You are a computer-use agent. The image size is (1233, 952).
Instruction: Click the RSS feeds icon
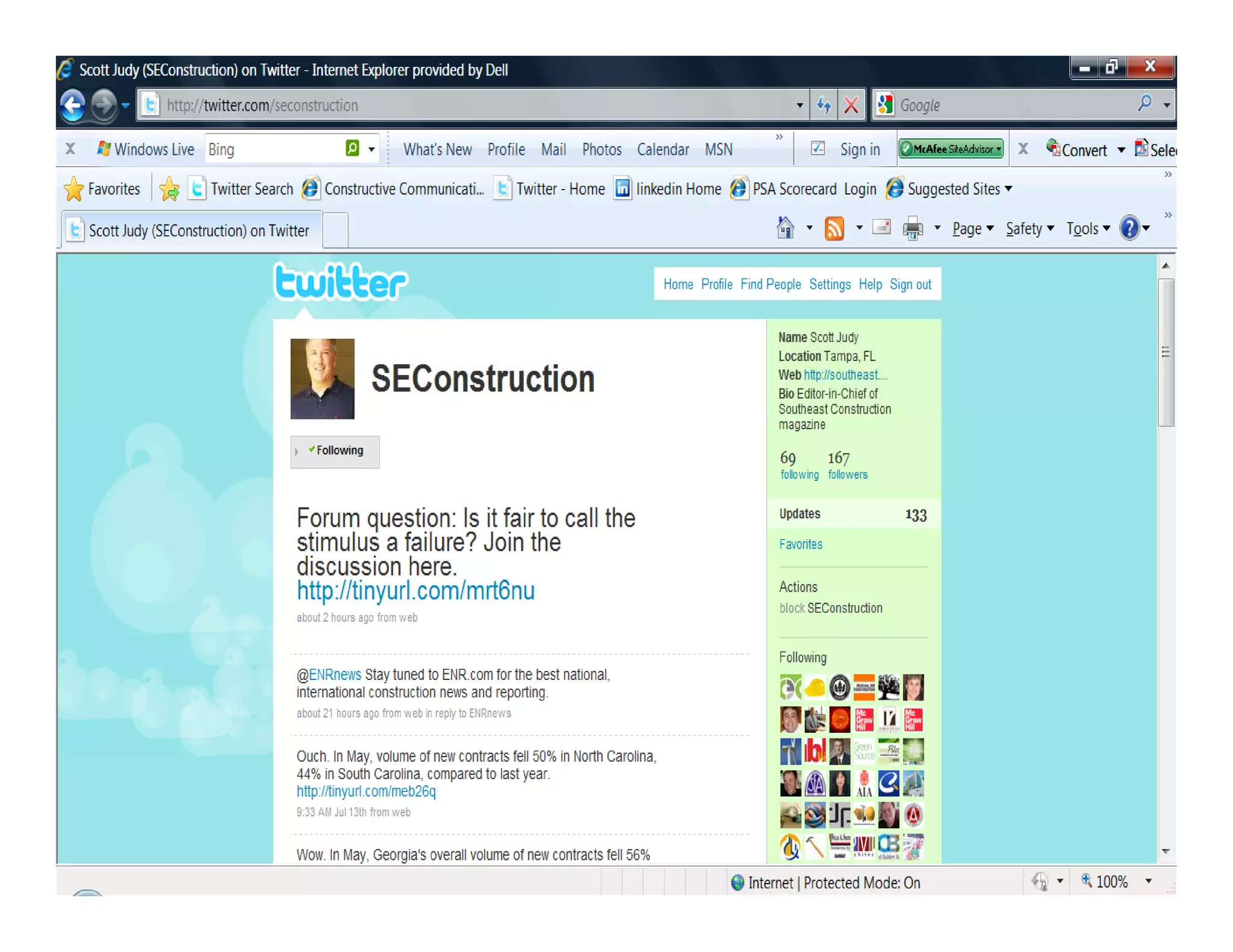pyautogui.click(x=834, y=229)
